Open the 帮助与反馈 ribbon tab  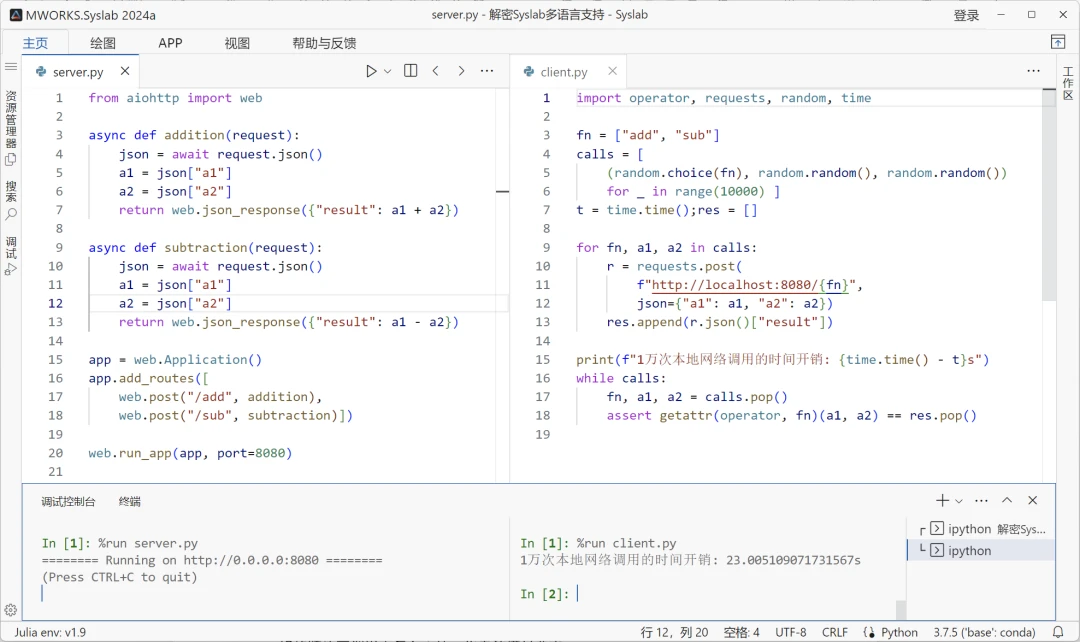coord(324,43)
